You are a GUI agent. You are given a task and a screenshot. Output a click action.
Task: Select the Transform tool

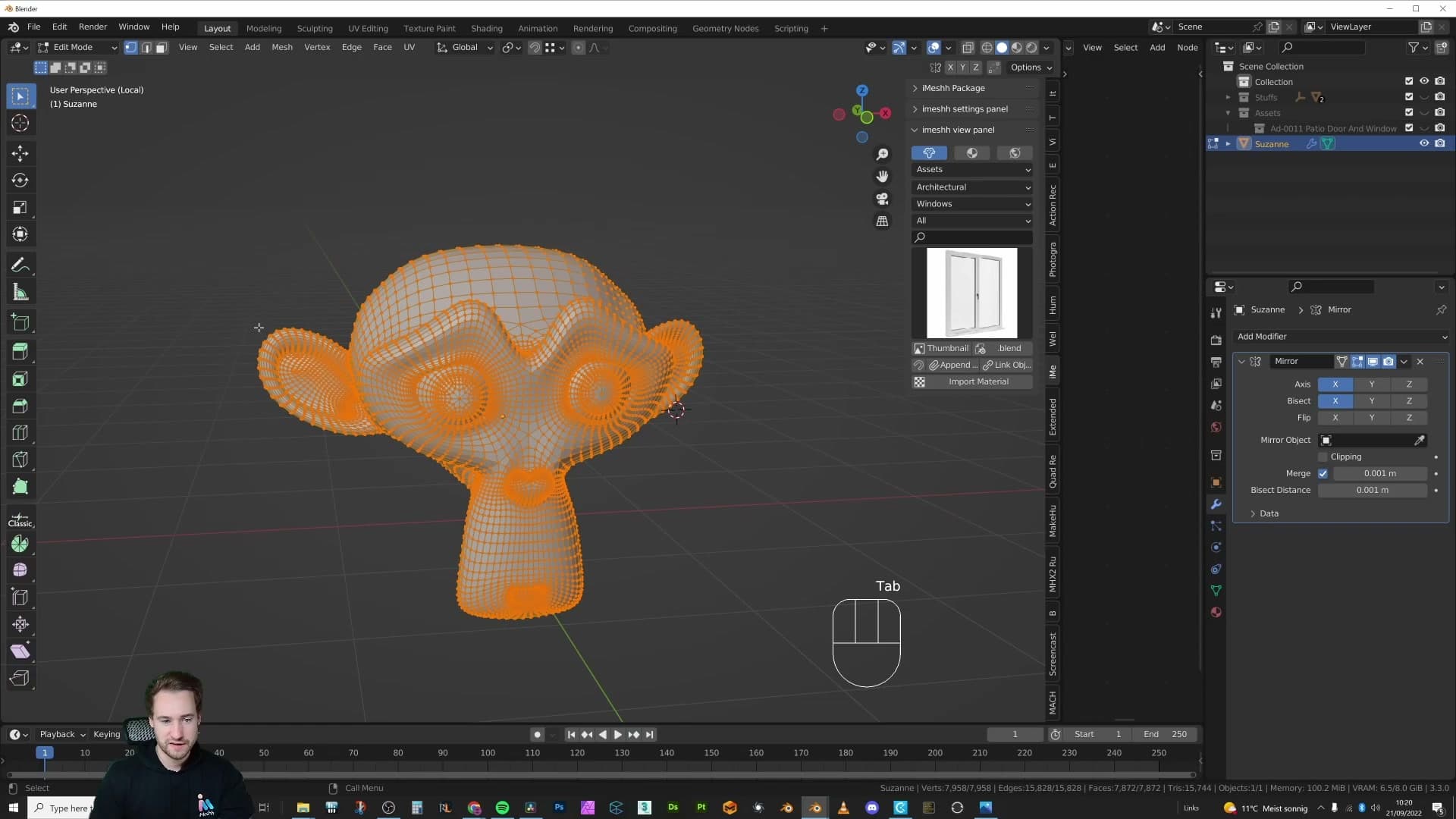click(20, 234)
